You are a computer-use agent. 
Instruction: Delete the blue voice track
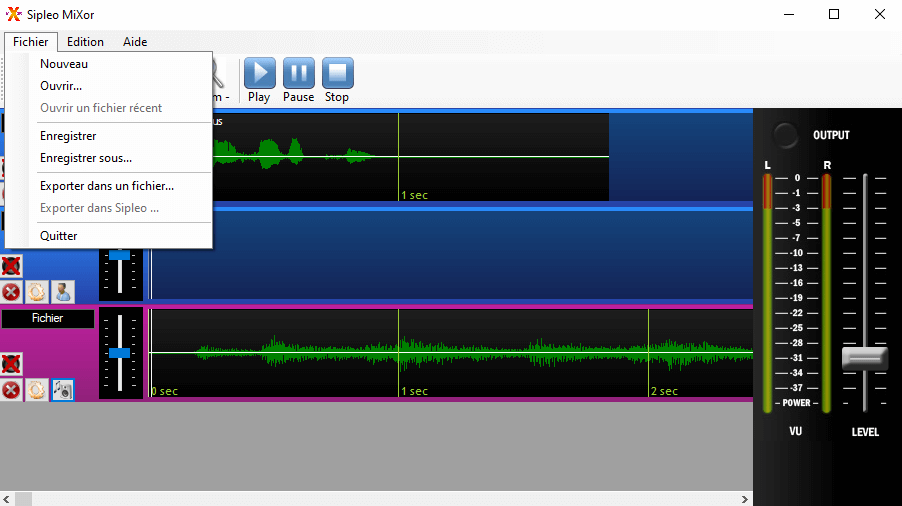click(11, 292)
